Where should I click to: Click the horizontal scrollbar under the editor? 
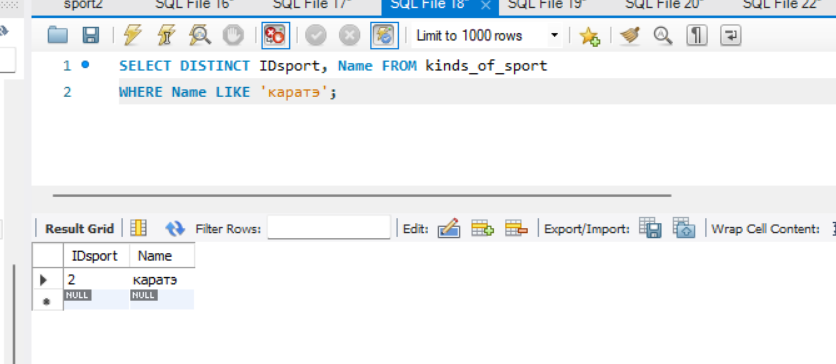[361, 195]
